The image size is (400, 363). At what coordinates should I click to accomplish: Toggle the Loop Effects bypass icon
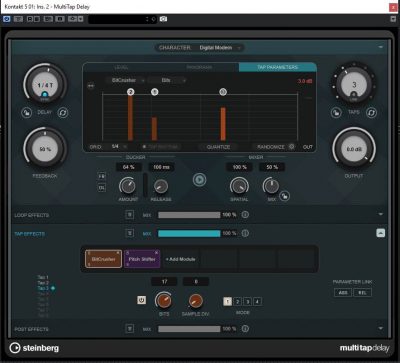click(130, 215)
